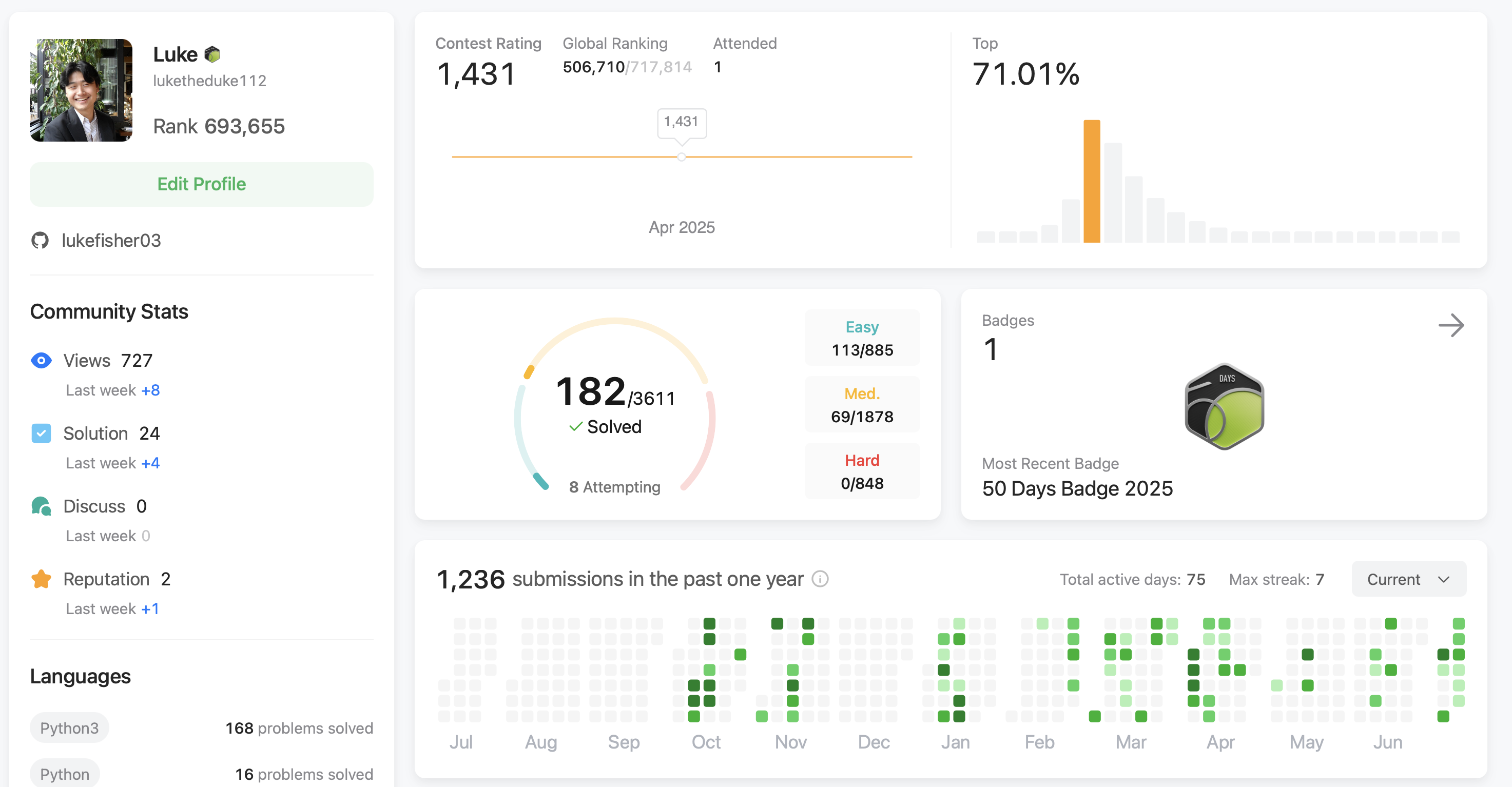This screenshot has width=1512, height=787.
Task: Select the Hard 0/848 difficulty tab
Action: (862, 471)
